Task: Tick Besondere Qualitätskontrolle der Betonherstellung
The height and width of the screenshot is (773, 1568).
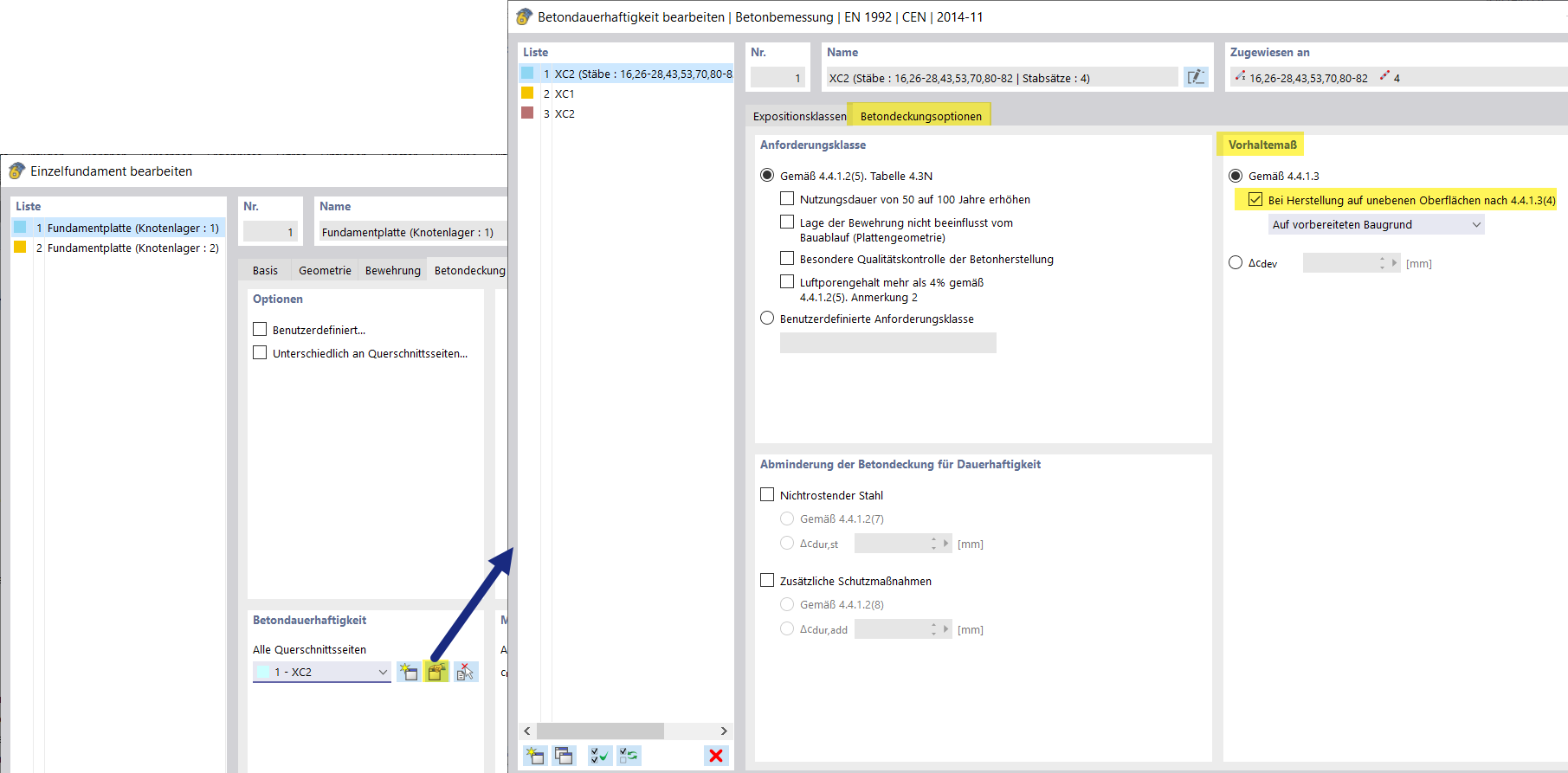Action: [787, 258]
